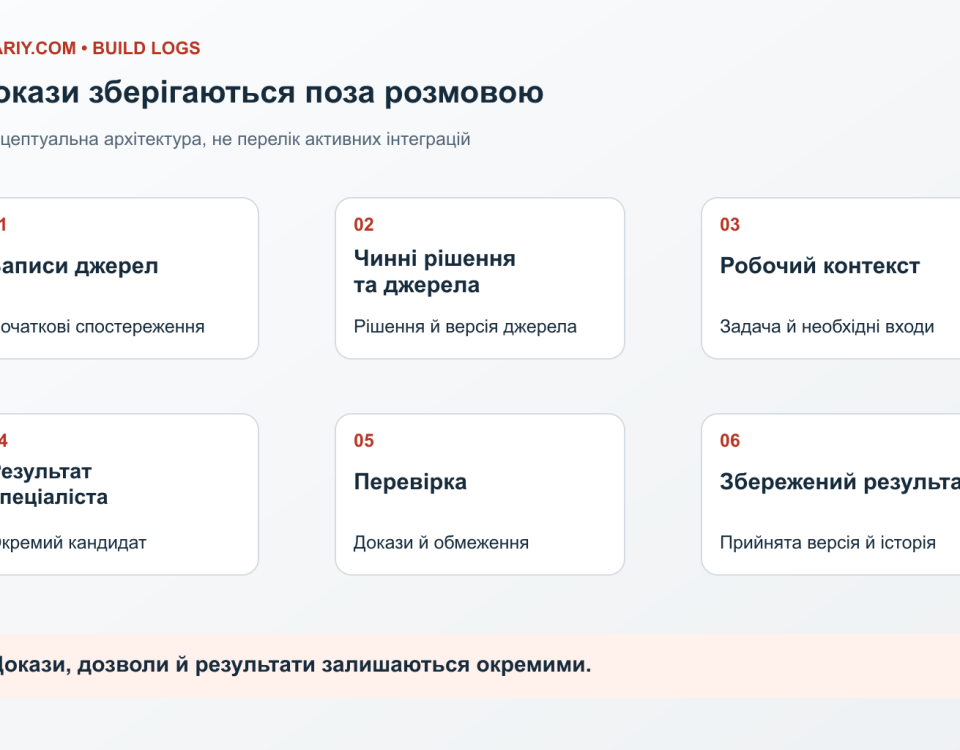Click 'Докази й обмеження' text
960x750 pixels.
click(441, 543)
